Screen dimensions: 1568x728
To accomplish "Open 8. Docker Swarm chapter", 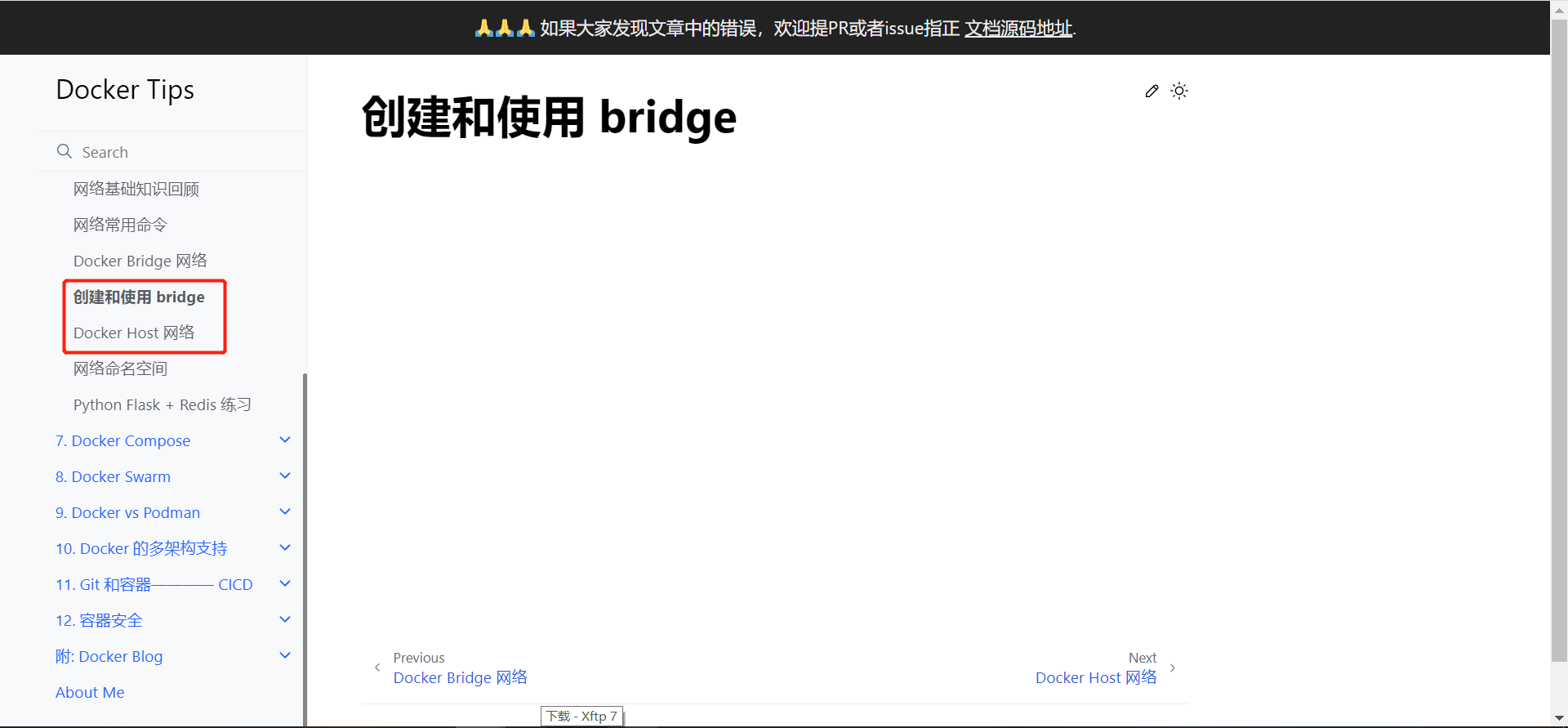I will tap(113, 476).
